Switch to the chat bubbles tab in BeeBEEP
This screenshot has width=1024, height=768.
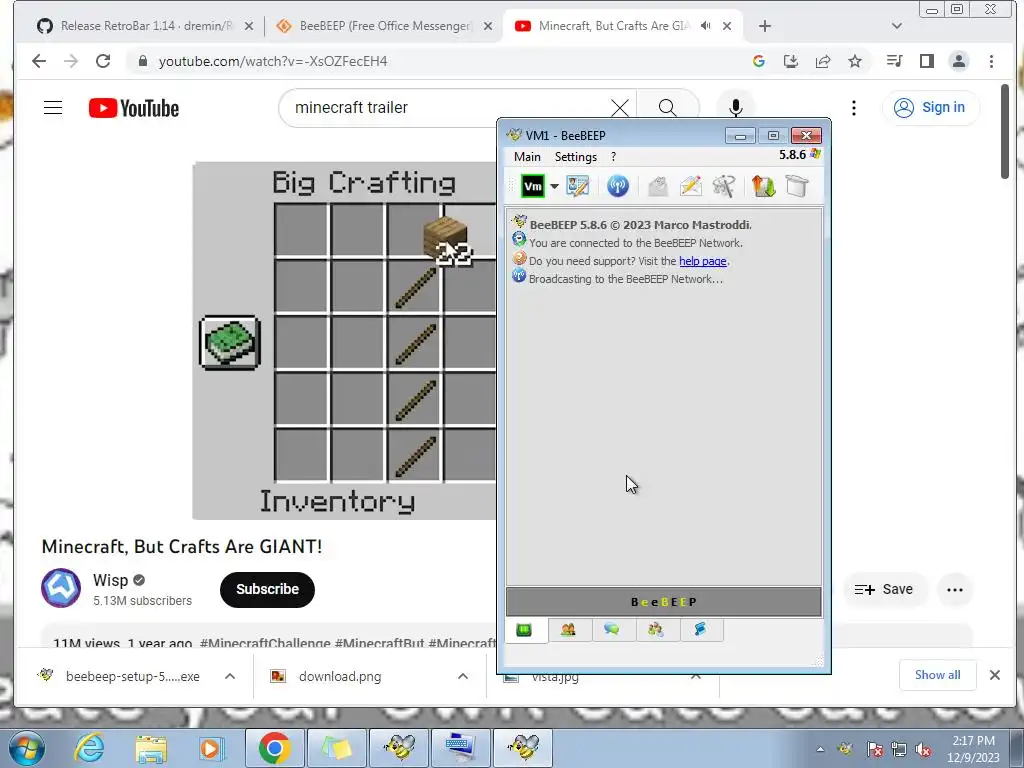pos(612,630)
